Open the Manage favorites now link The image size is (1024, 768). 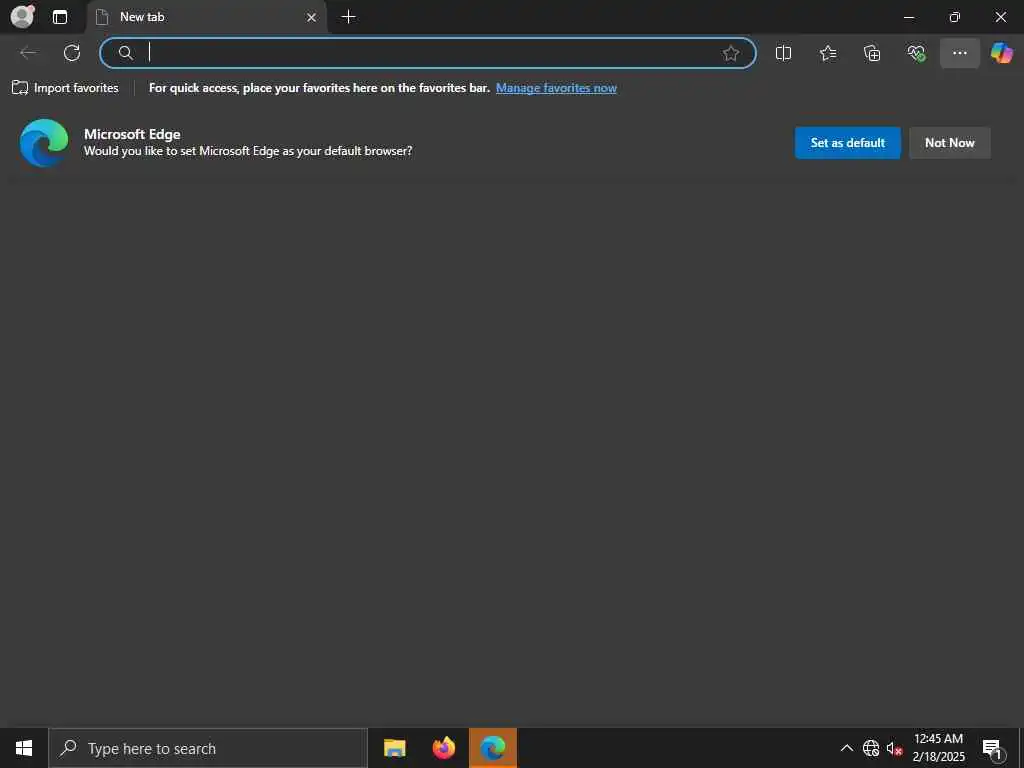556,88
